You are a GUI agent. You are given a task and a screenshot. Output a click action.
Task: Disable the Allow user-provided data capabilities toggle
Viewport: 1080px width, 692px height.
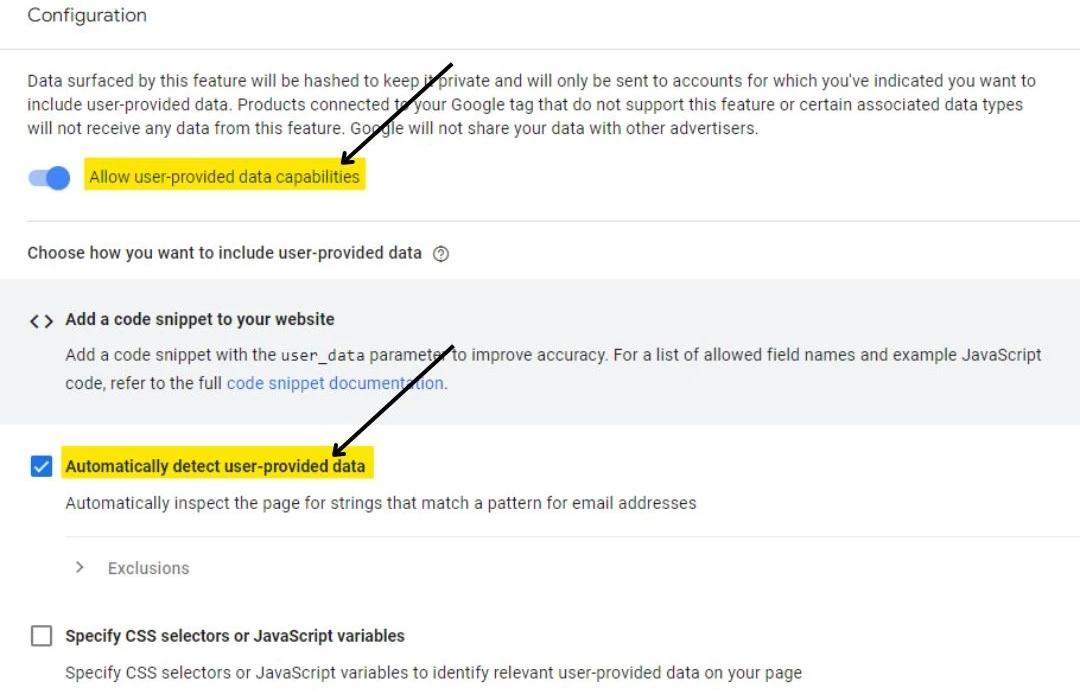click(x=48, y=177)
